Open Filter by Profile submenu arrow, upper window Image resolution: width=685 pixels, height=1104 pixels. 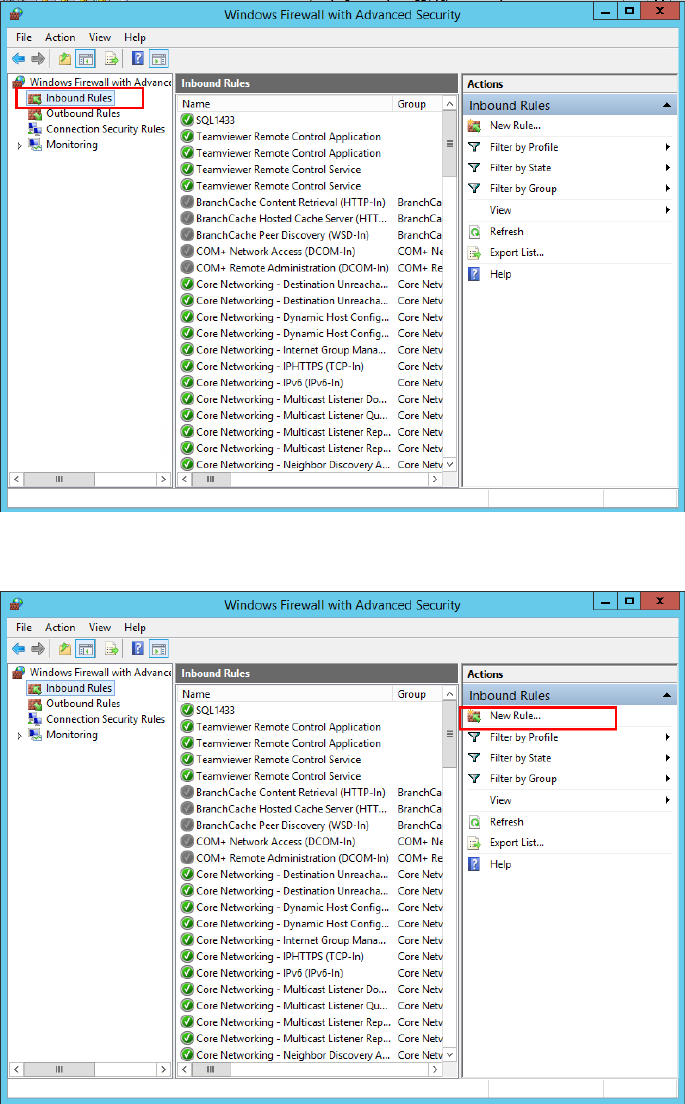point(667,147)
